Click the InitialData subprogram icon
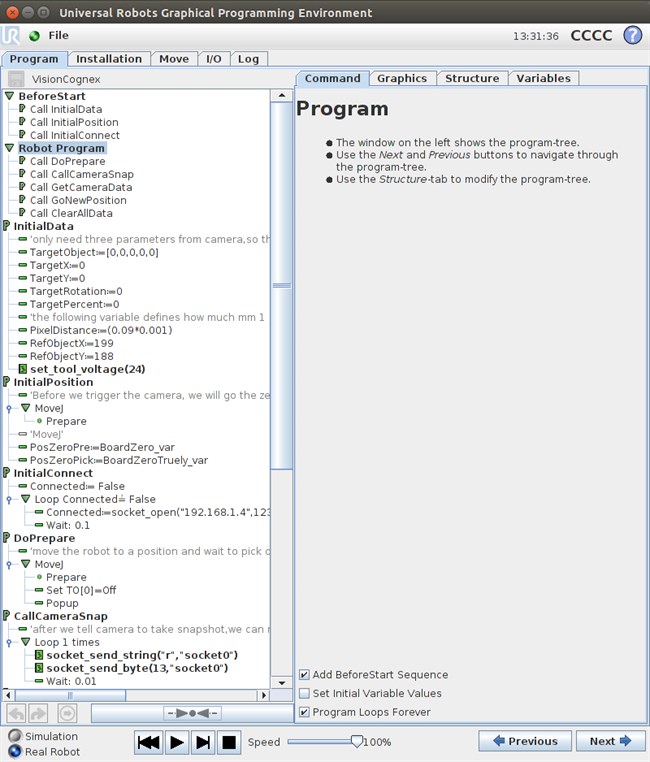The height and width of the screenshot is (762, 650). [6, 226]
